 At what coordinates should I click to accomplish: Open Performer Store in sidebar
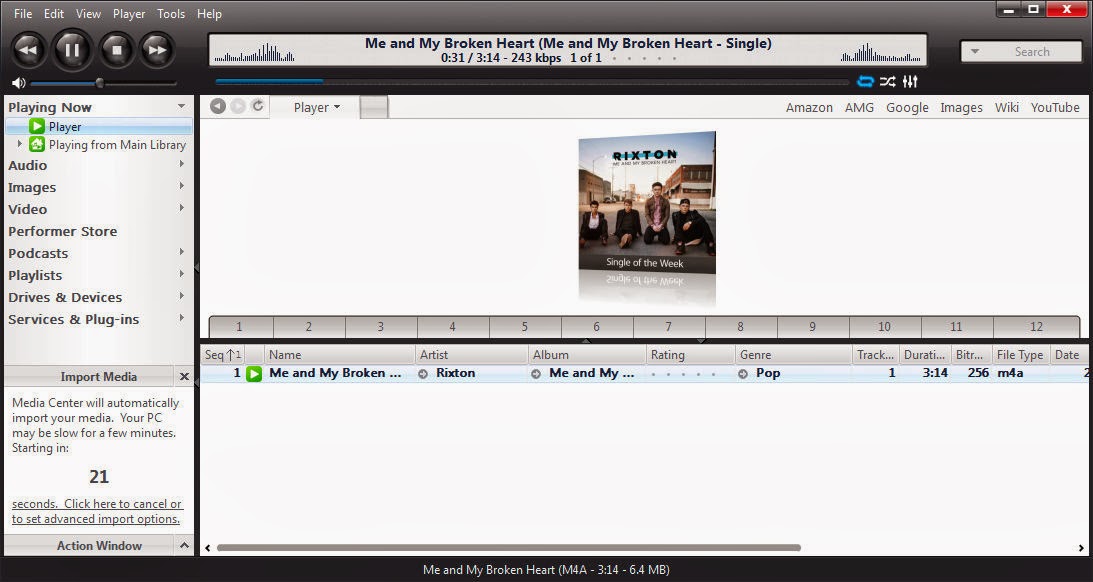pyautogui.click(x=63, y=231)
